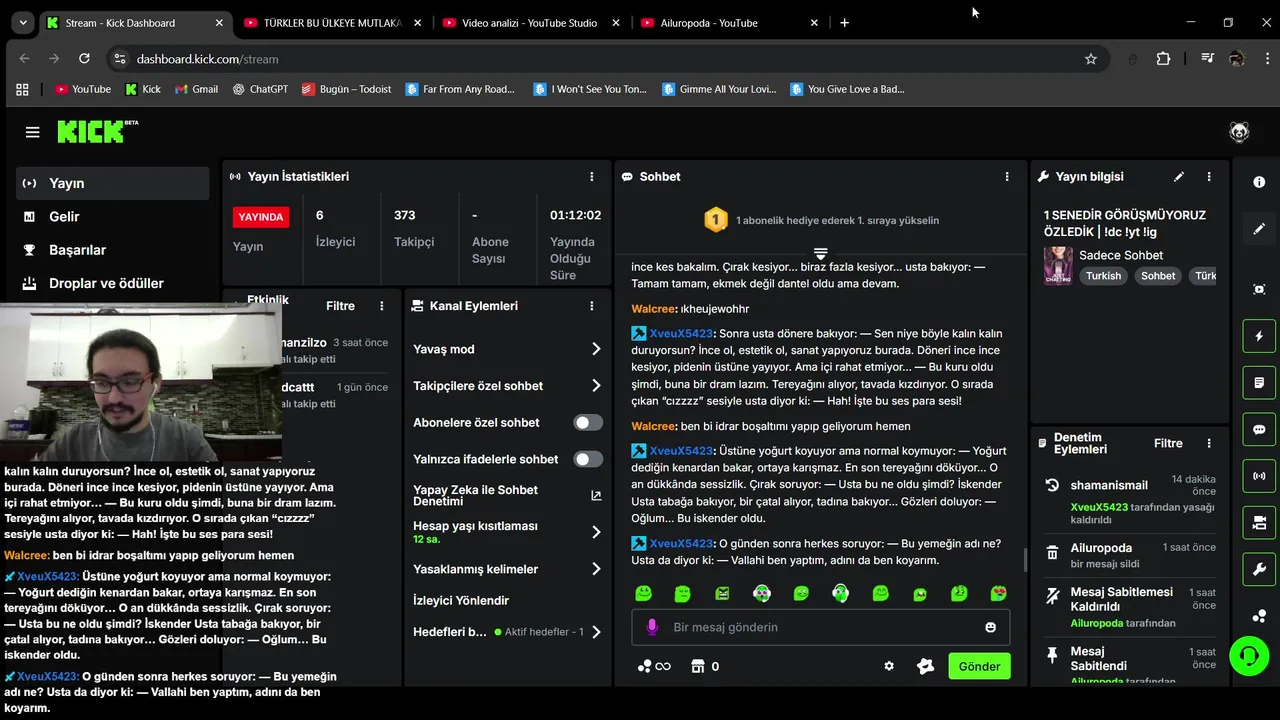Viewport: 1280px width, 720px height.
Task: Toggle Abonelere özel sohbet switch
Action: pos(588,422)
